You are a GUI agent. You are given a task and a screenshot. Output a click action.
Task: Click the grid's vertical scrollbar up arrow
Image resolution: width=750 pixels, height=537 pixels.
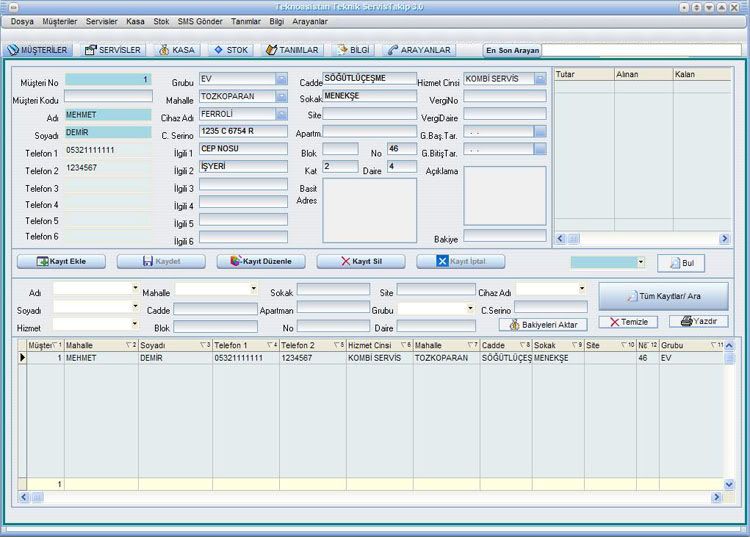point(729,345)
